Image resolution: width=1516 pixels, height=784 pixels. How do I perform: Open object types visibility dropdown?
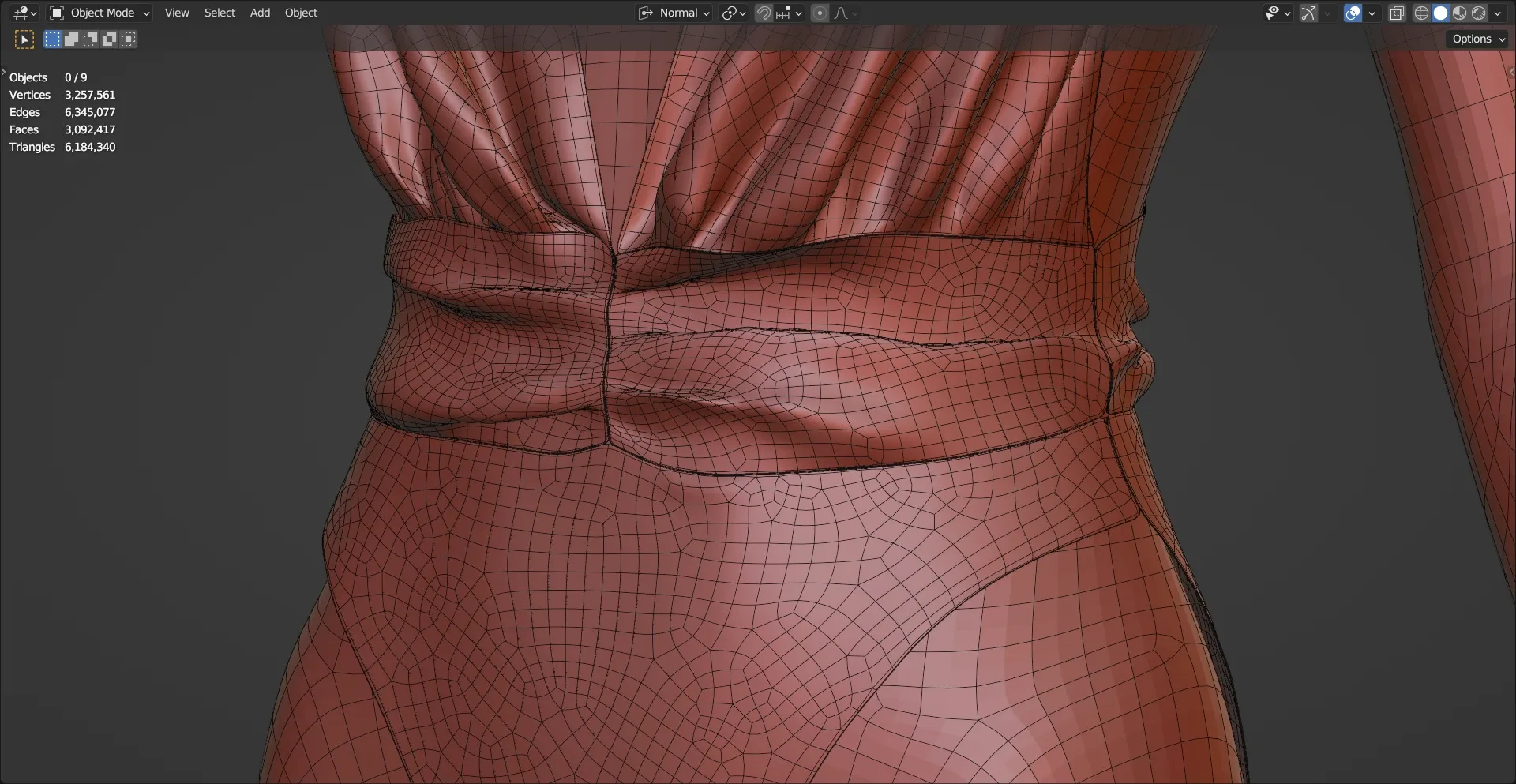coord(1277,13)
